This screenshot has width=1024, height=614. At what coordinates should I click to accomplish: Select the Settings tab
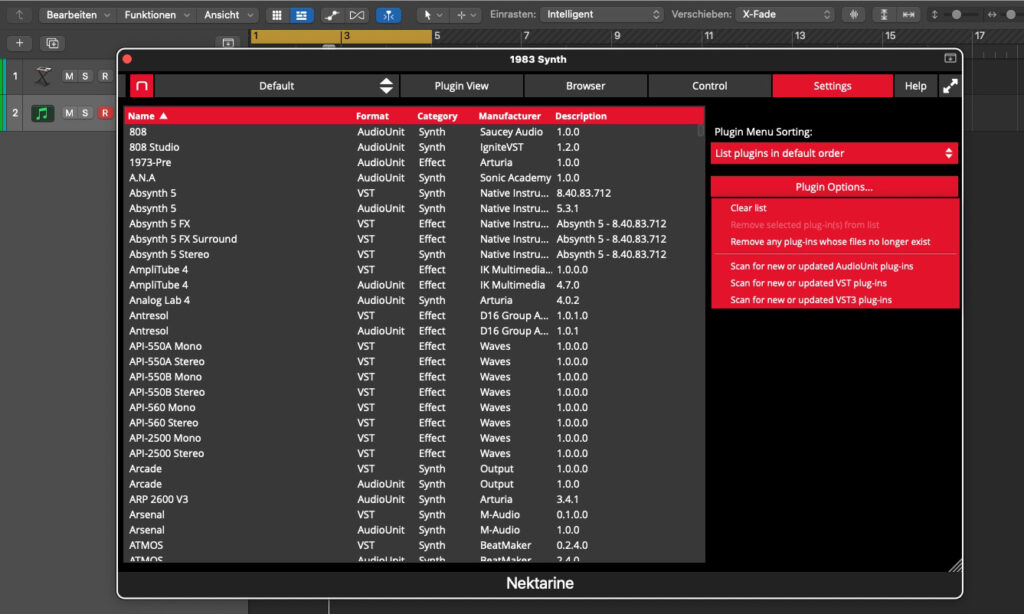832,86
